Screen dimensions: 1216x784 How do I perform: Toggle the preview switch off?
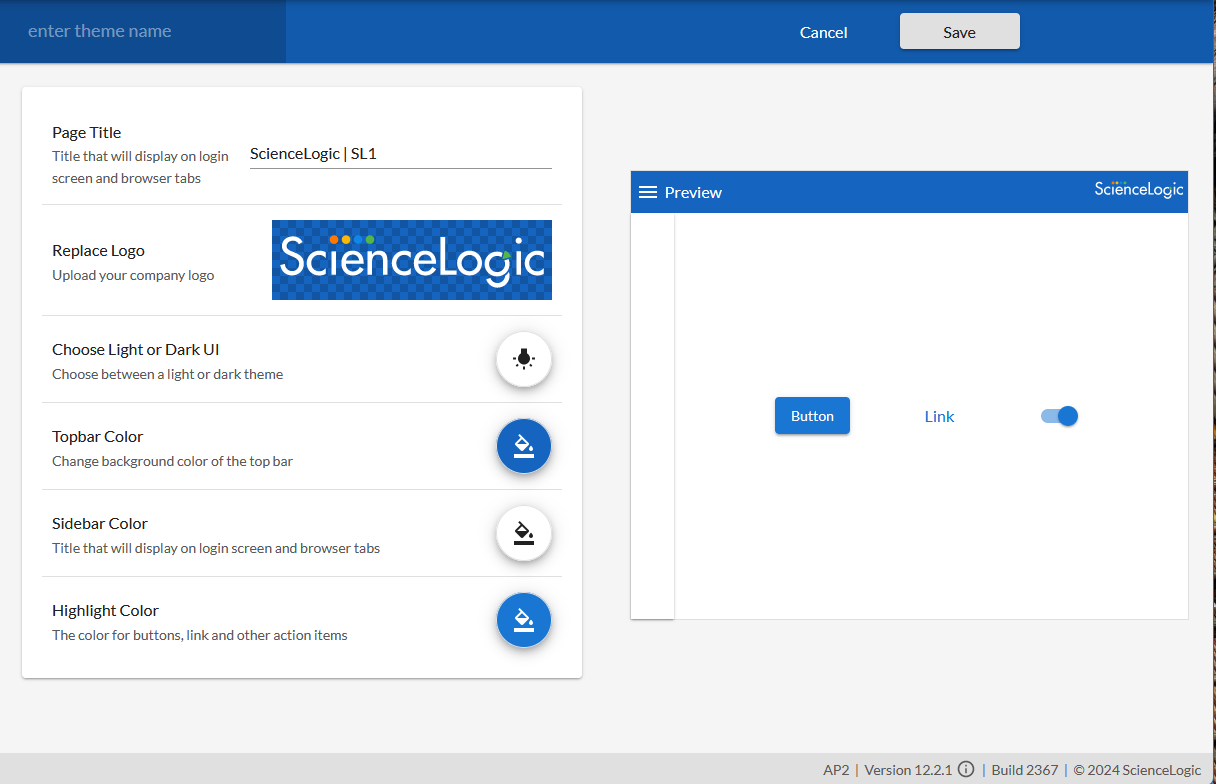pyautogui.click(x=1059, y=416)
